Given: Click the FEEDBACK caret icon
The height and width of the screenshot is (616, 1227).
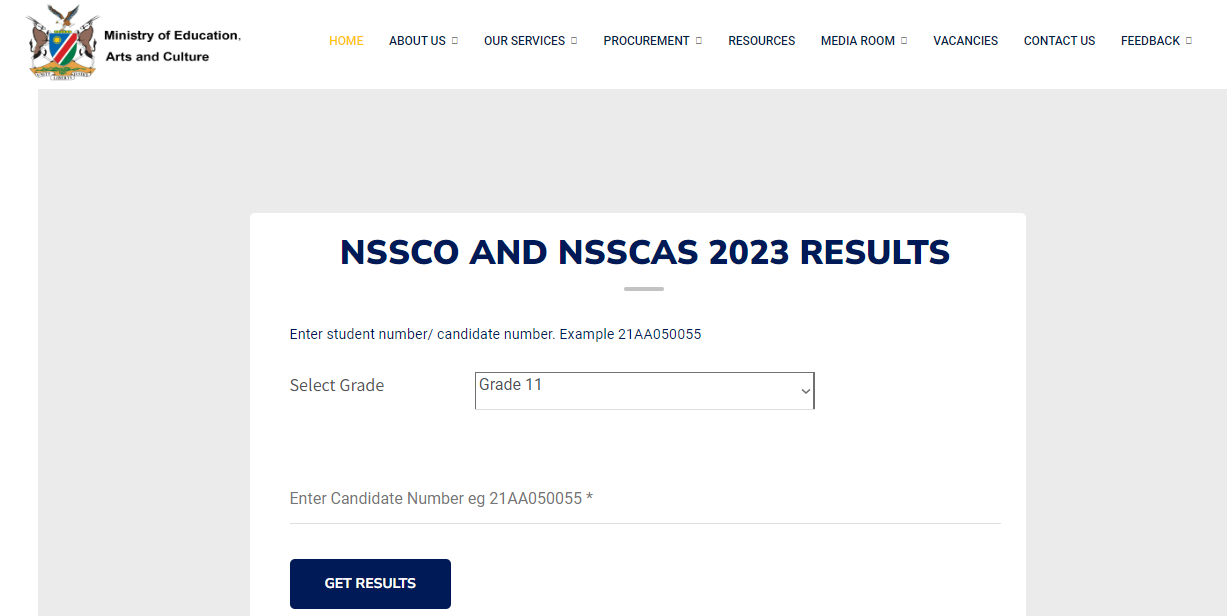Looking at the screenshot, I should pos(1188,41).
